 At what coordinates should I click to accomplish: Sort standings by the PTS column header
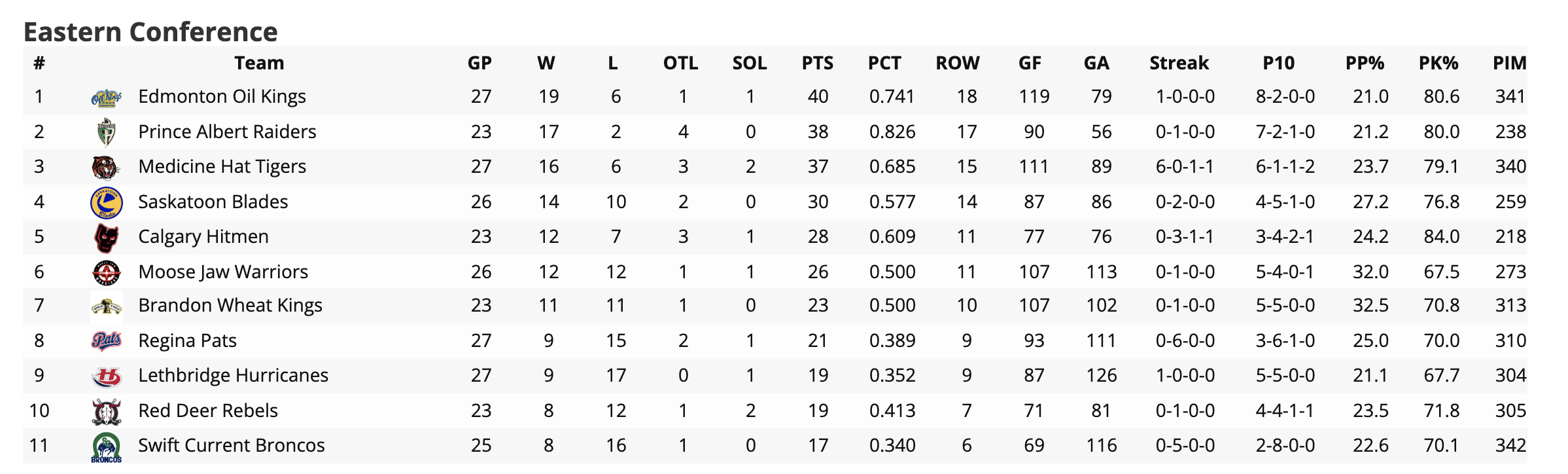817,64
